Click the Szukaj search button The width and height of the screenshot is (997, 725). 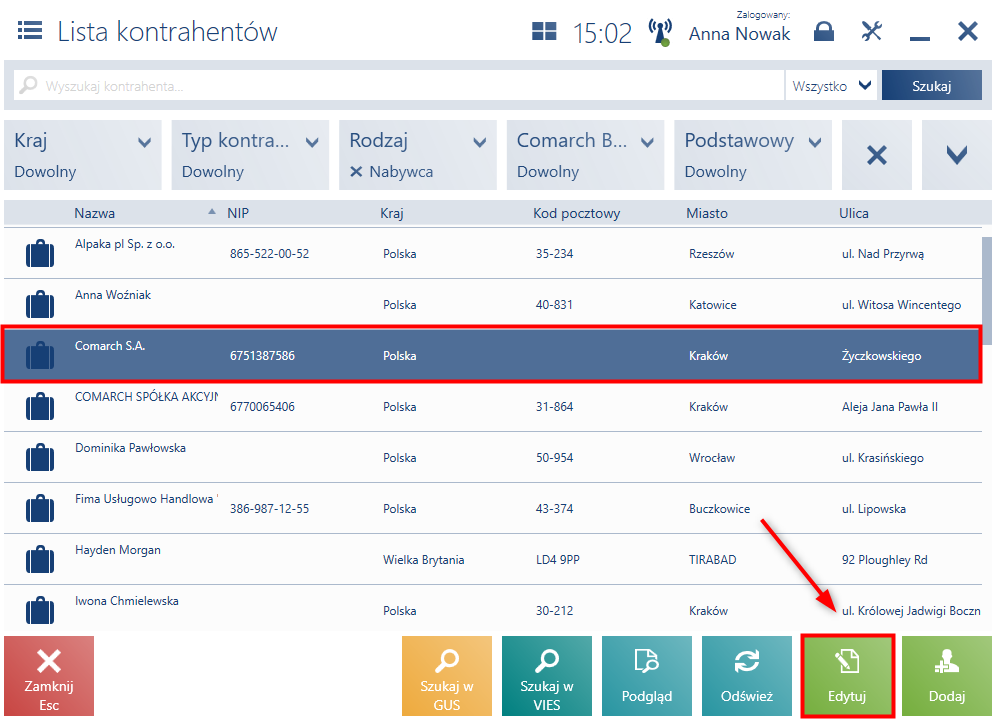pos(932,85)
